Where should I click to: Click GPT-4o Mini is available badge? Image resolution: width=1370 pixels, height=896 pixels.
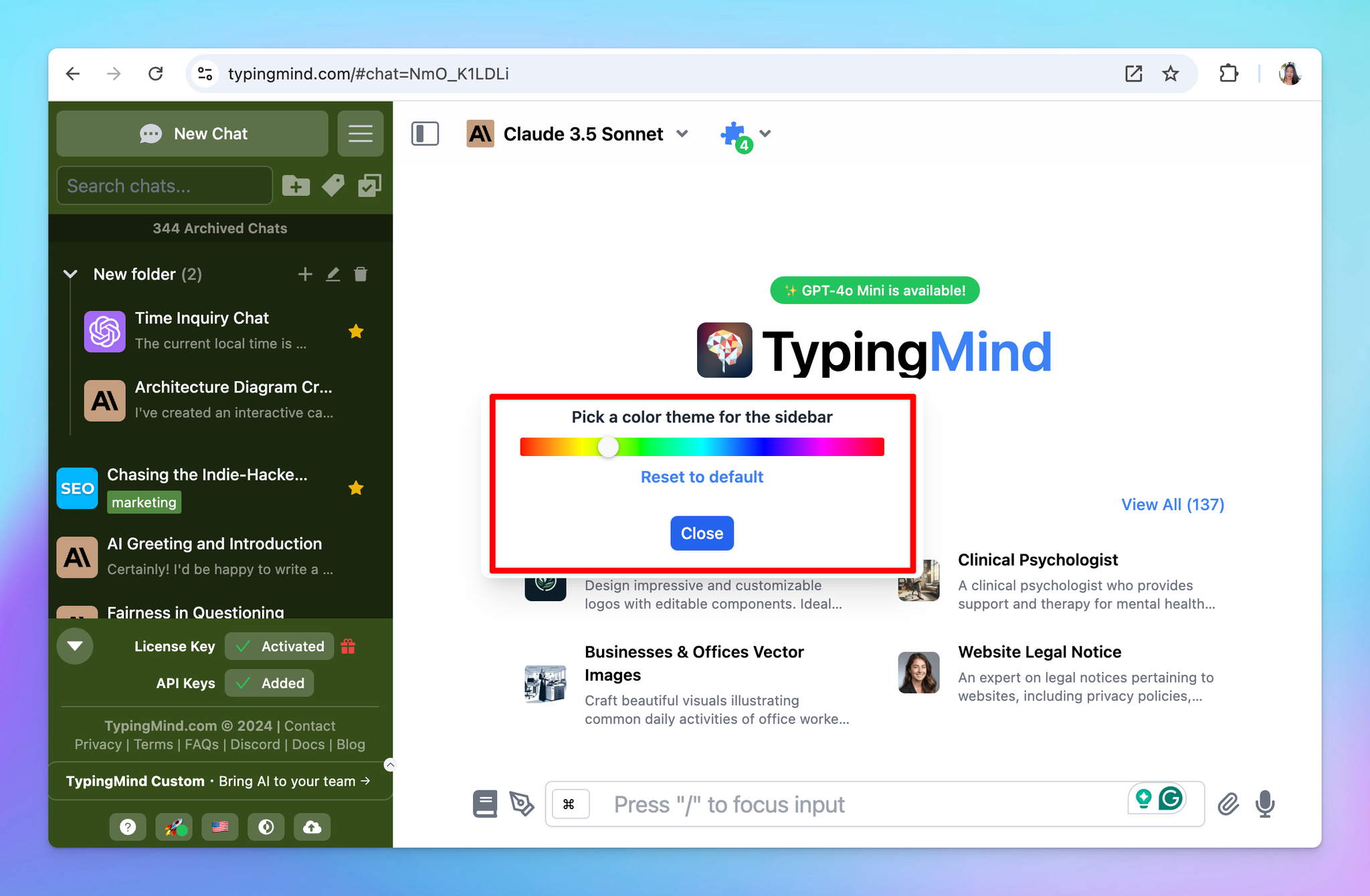[x=875, y=290]
